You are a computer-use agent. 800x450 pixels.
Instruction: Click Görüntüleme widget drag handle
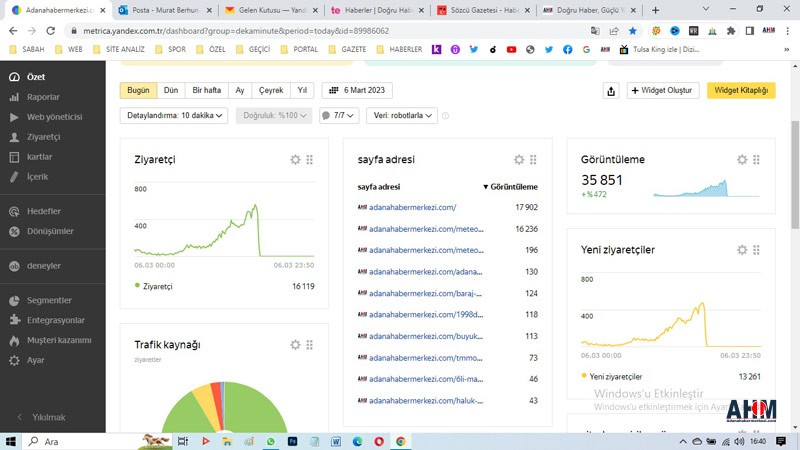point(757,160)
